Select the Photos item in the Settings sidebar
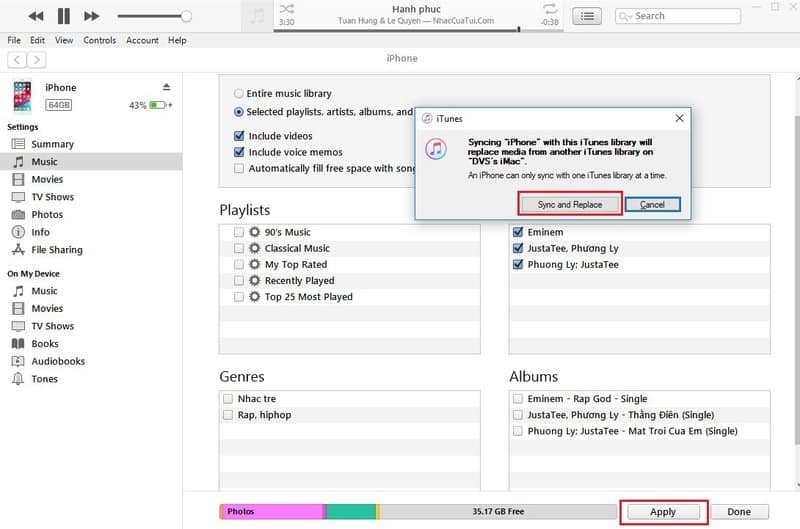Image resolution: width=800 pixels, height=529 pixels. pyautogui.click(x=46, y=215)
